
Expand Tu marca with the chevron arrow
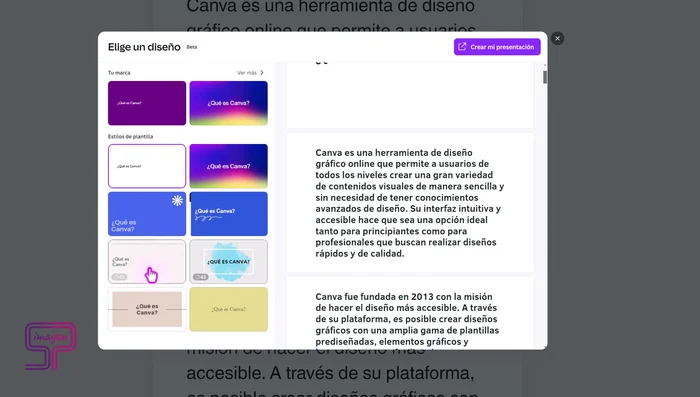pyautogui.click(x=262, y=73)
